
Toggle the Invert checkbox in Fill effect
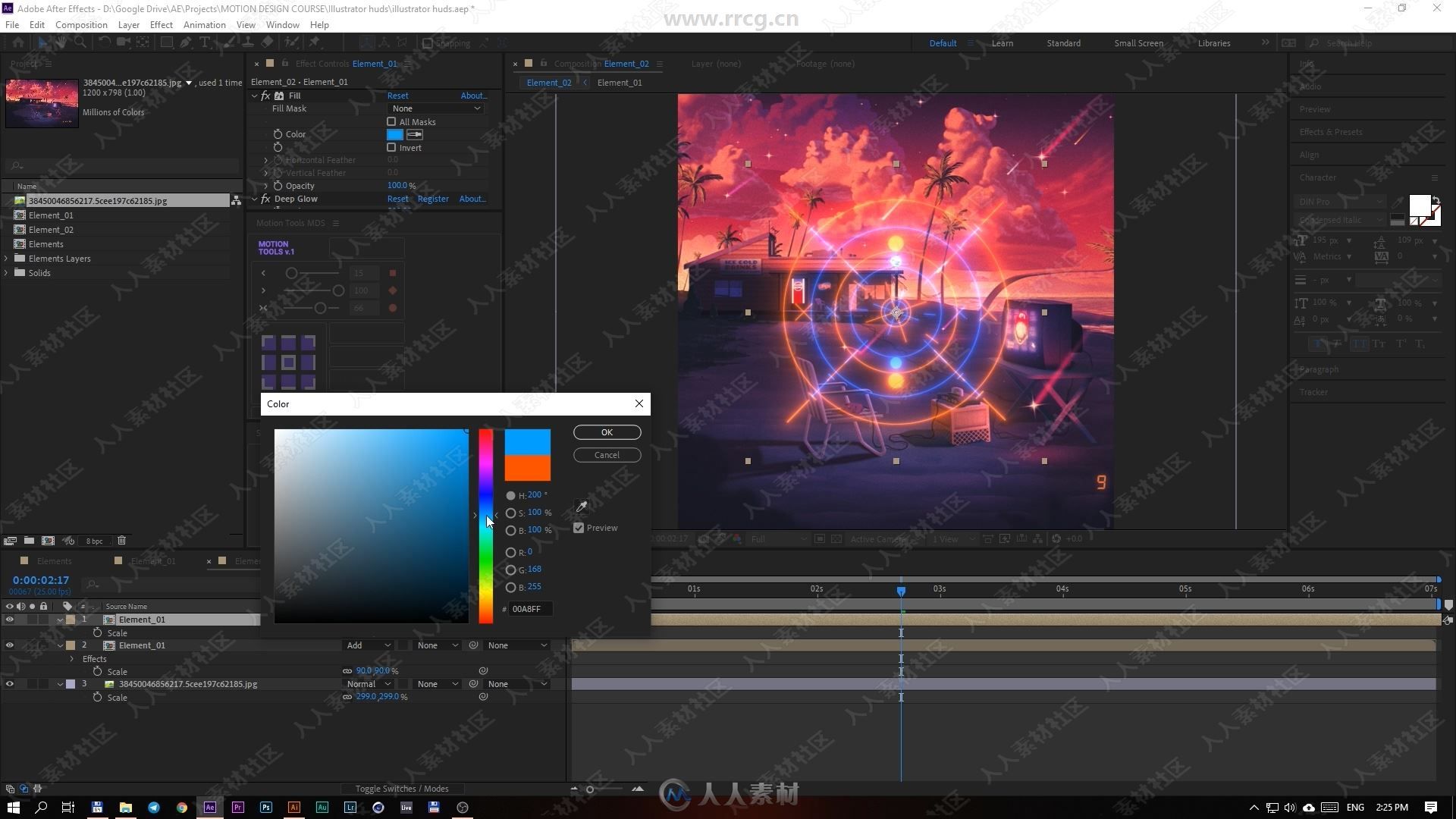pyautogui.click(x=391, y=147)
